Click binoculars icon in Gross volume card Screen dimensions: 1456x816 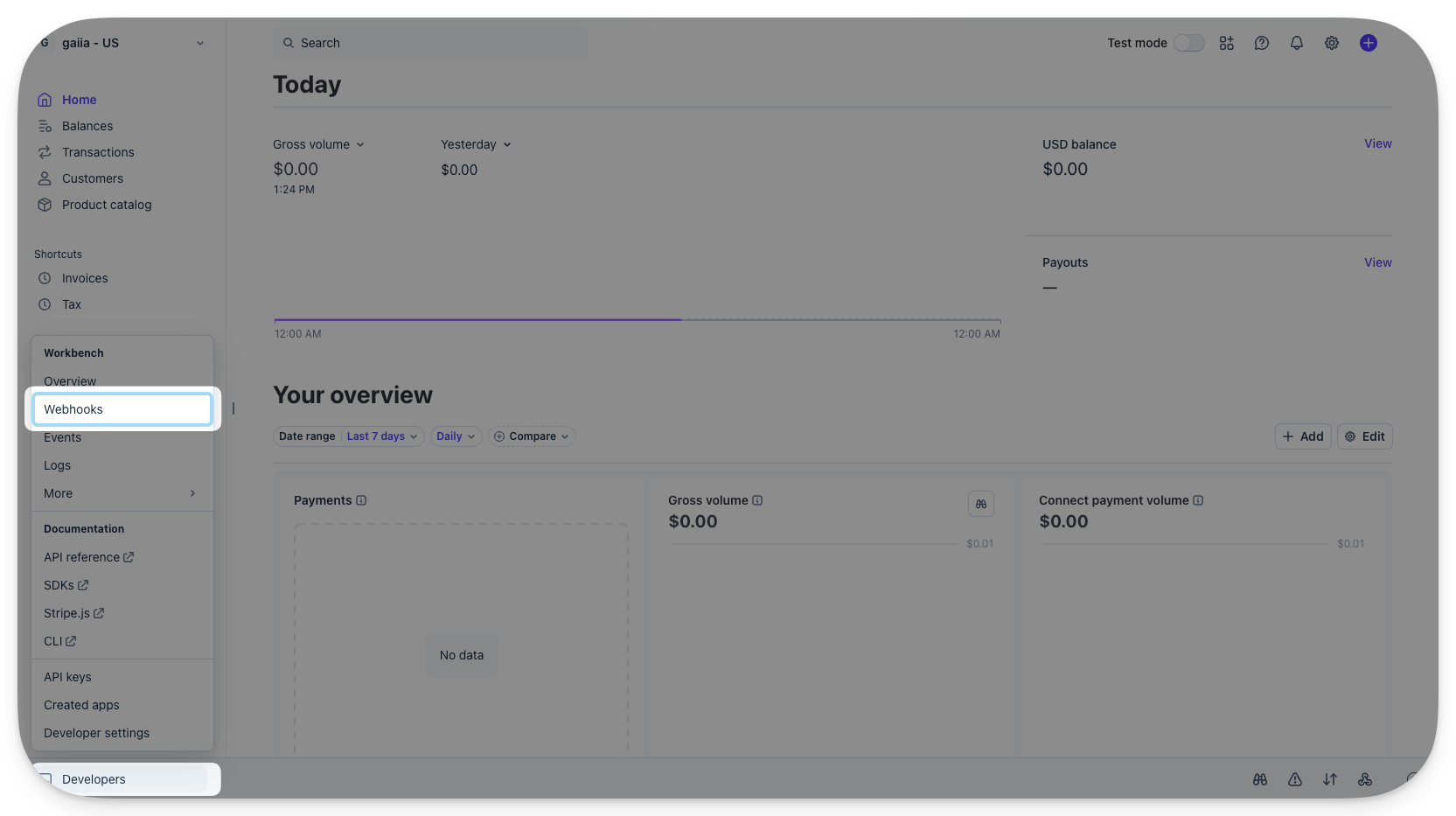981,504
